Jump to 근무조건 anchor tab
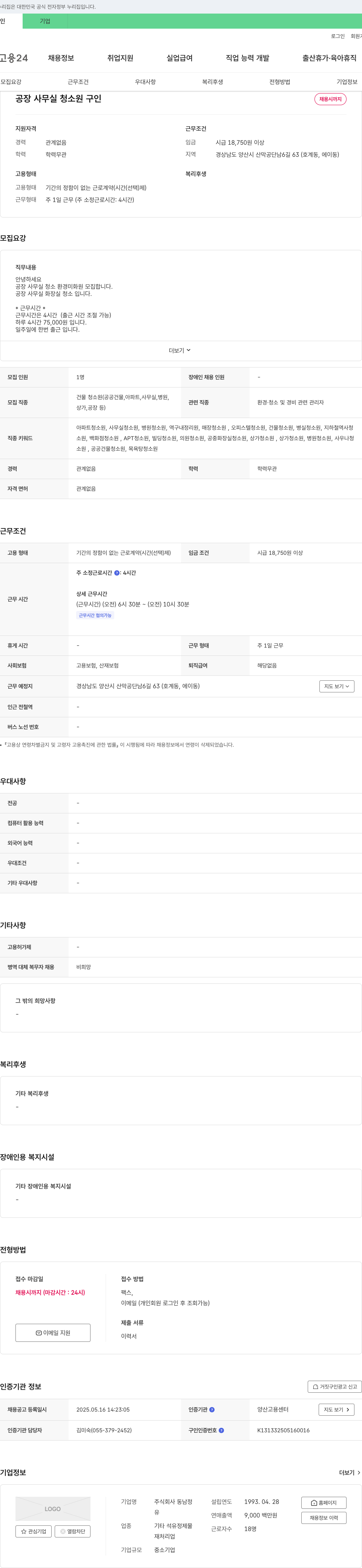Image resolution: width=362 pixels, height=1568 pixels. coord(78,82)
